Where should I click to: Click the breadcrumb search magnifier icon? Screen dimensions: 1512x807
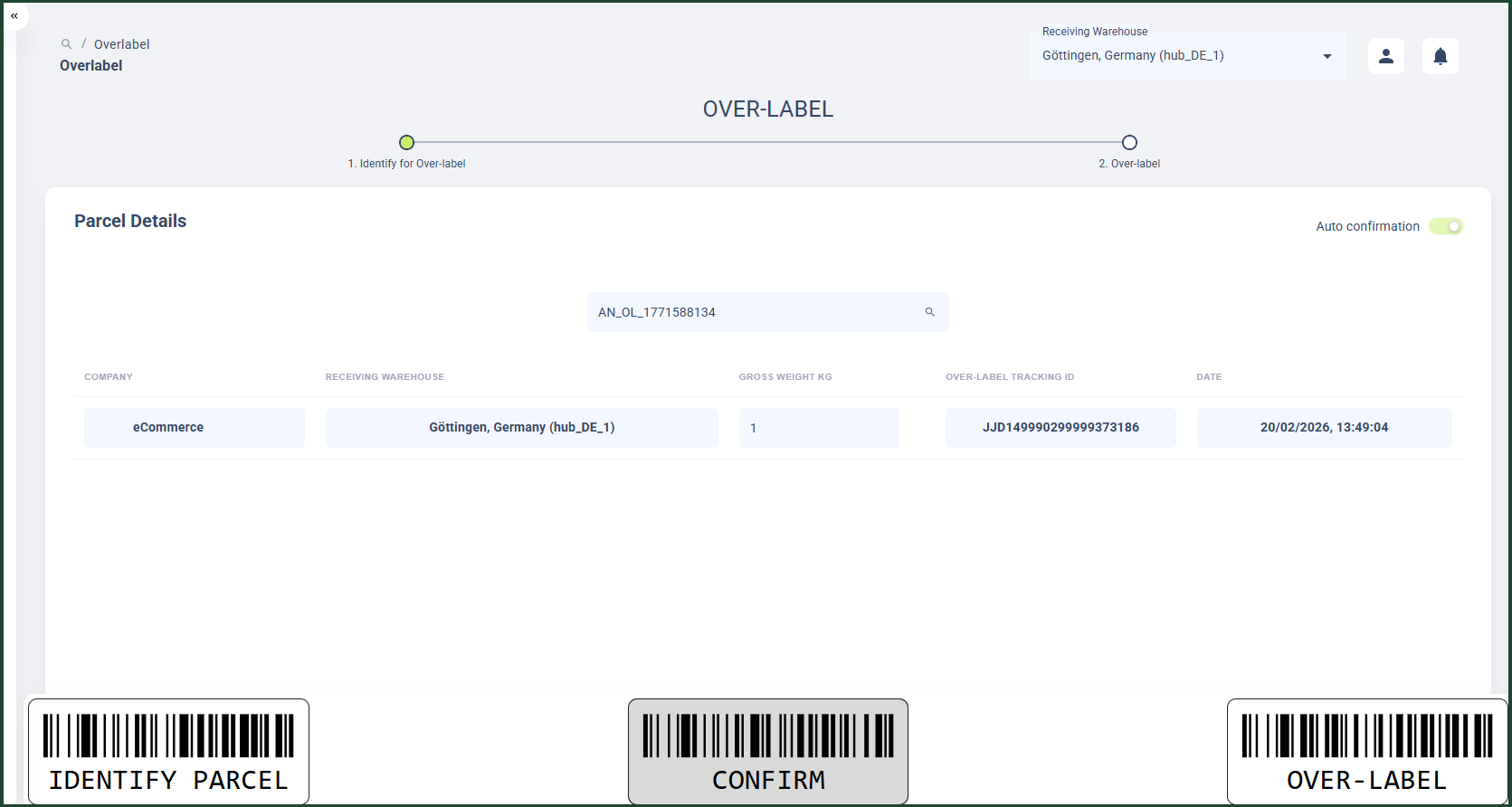pos(66,44)
